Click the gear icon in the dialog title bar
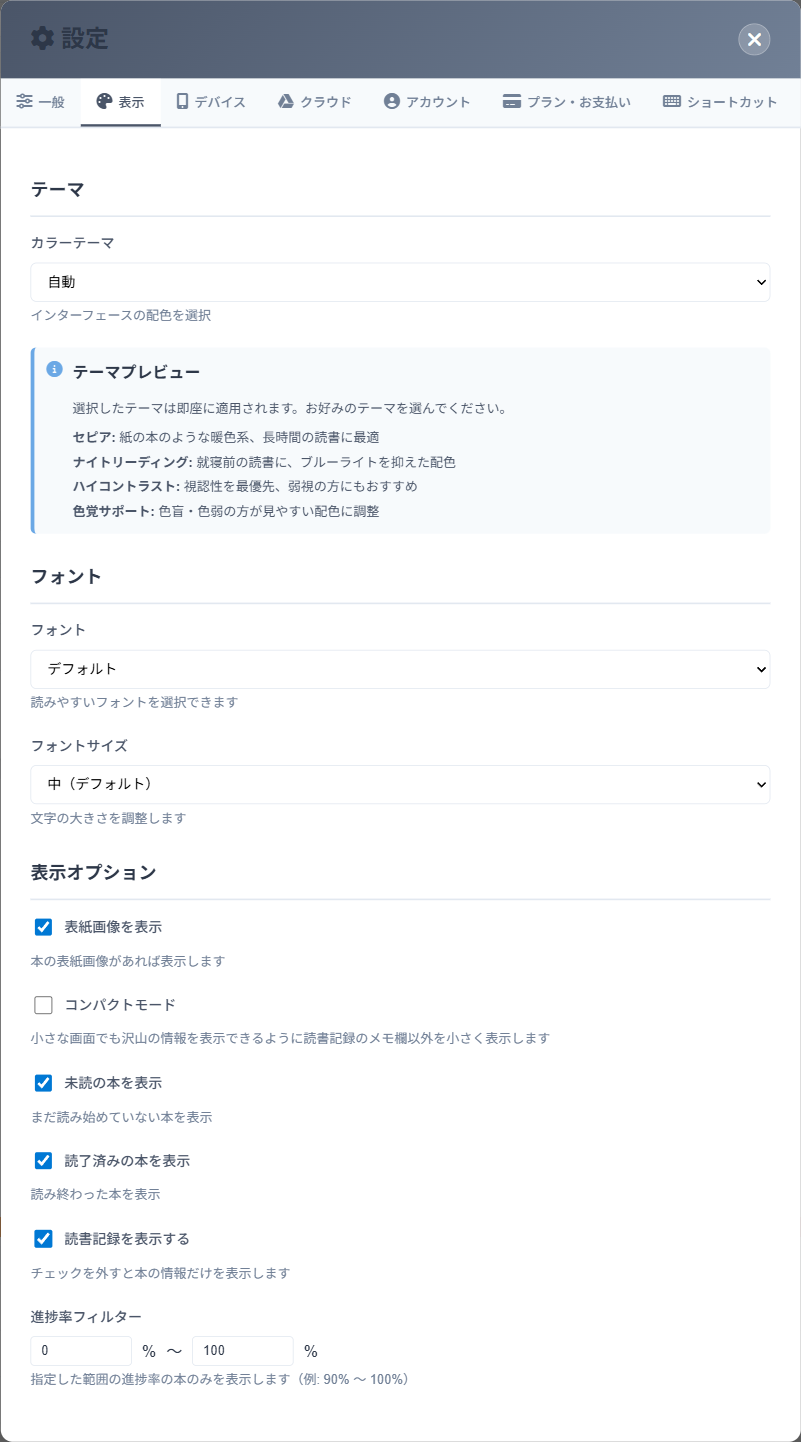The width and height of the screenshot is (801, 1442). 41,39
